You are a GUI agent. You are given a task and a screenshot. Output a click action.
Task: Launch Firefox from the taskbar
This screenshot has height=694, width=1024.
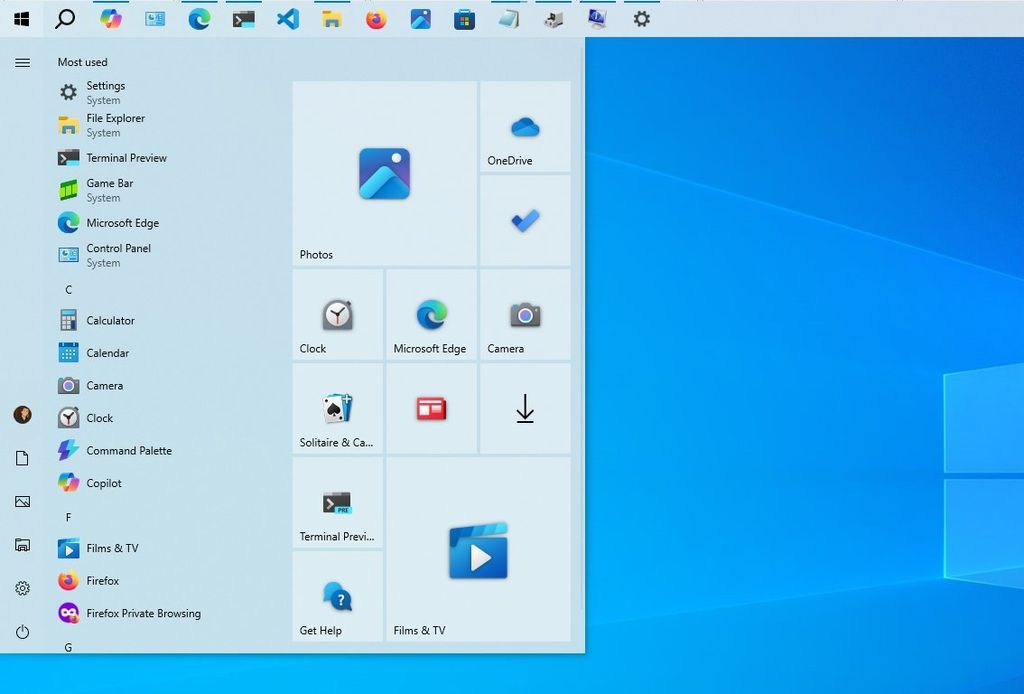tap(376, 19)
